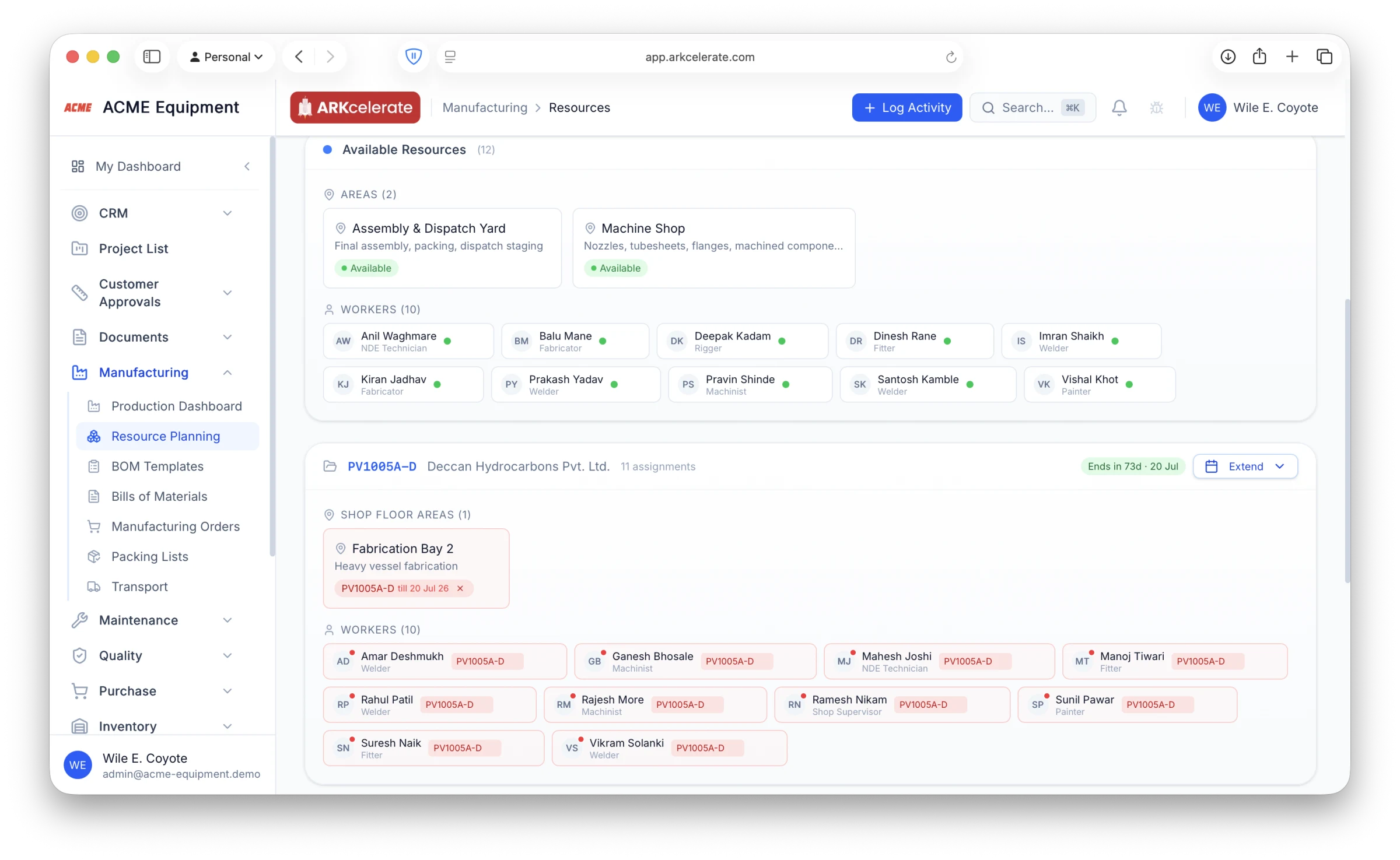The image size is (1400, 860).
Task: Collapse the sidebar using My Dashboard chevron
Action: 247,167
